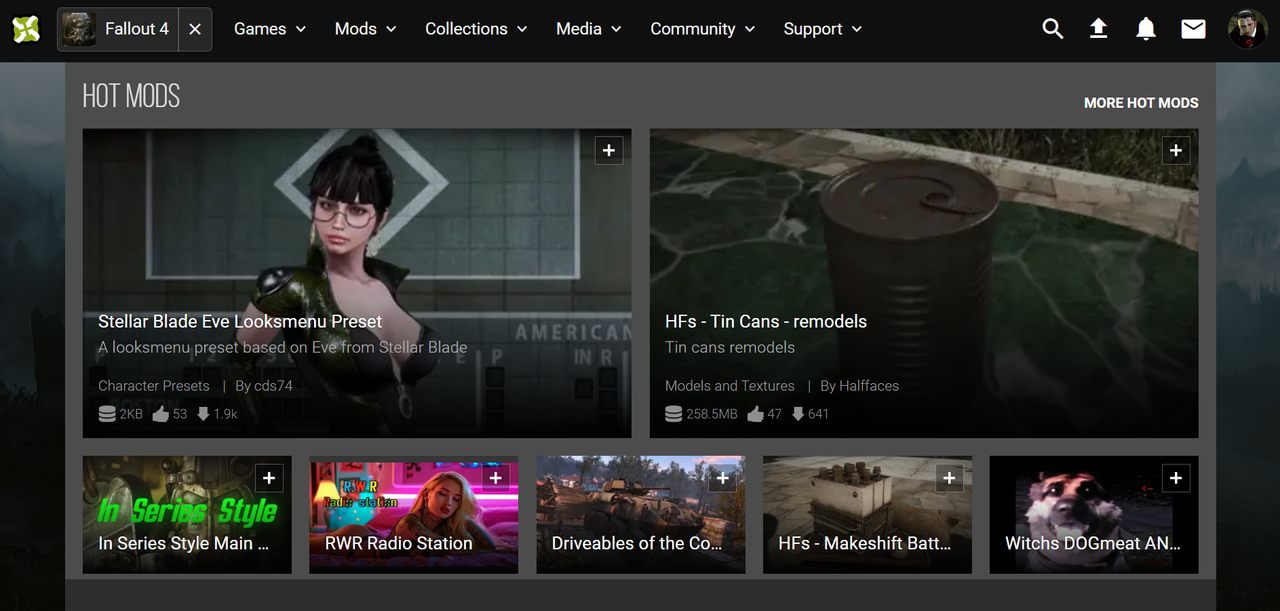Image resolution: width=1280 pixels, height=611 pixels.
Task: Open the site search magnifier icon
Action: click(x=1052, y=29)
